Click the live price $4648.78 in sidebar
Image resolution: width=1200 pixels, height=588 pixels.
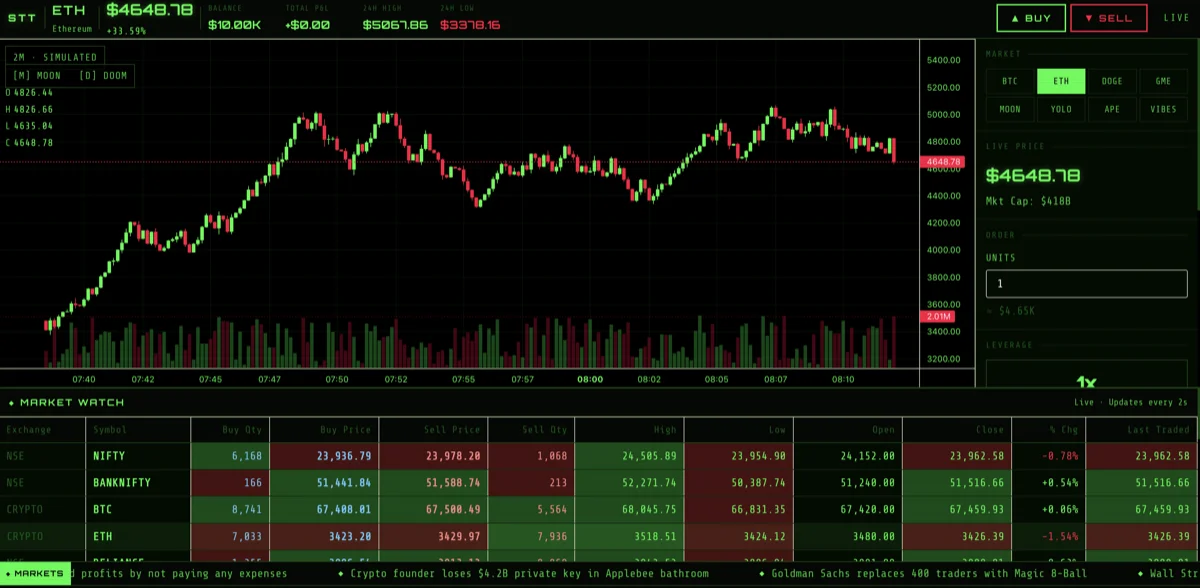[x=1033, y=175]
